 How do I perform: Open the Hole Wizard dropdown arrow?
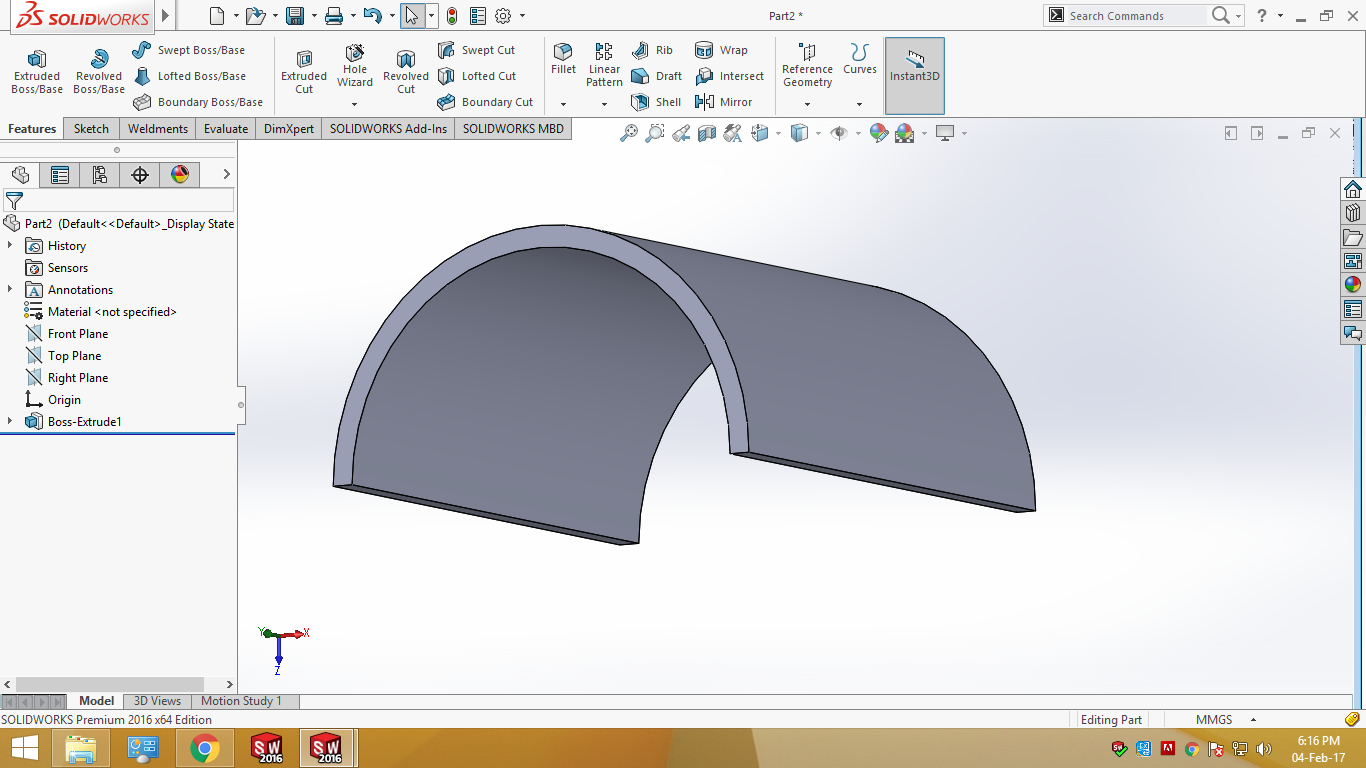(x=355, y=104)
